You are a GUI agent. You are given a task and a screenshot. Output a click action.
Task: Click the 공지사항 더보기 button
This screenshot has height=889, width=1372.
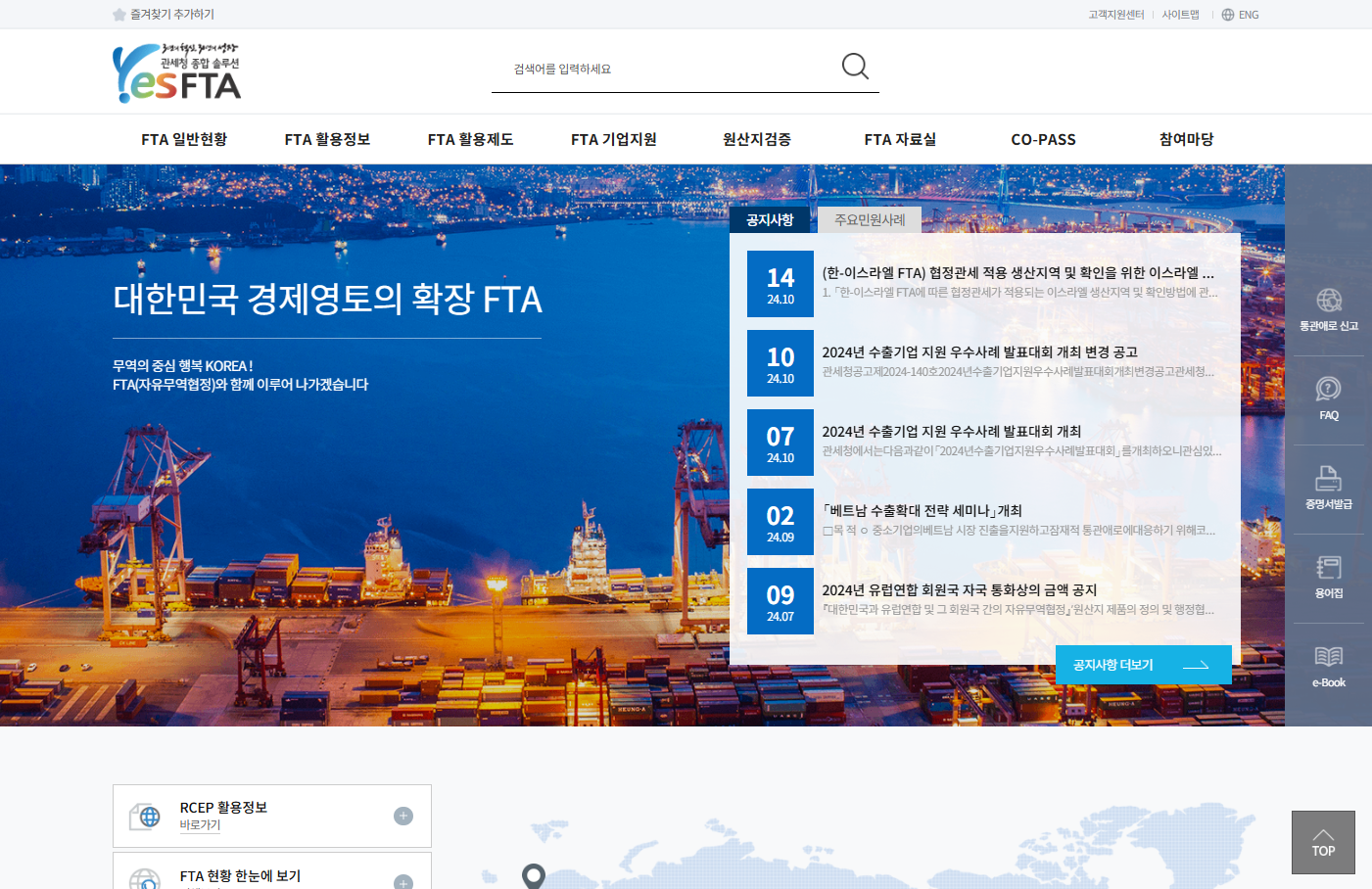pyautogui.click(x=1143, y=665)
